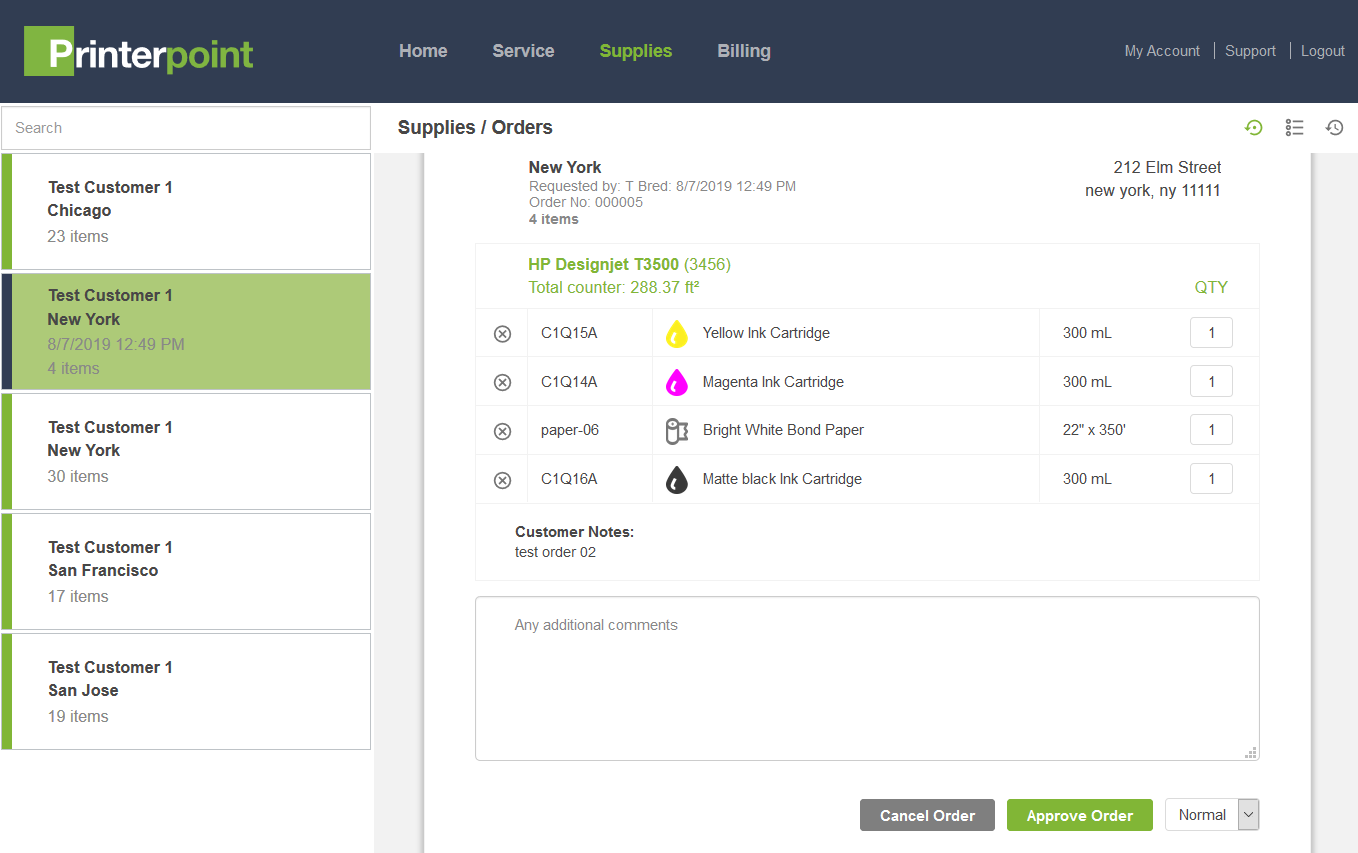Open the bulleted list view icon
Image resolution: width=1358 pixels, height=853 pixels.
pos(1295,127)
